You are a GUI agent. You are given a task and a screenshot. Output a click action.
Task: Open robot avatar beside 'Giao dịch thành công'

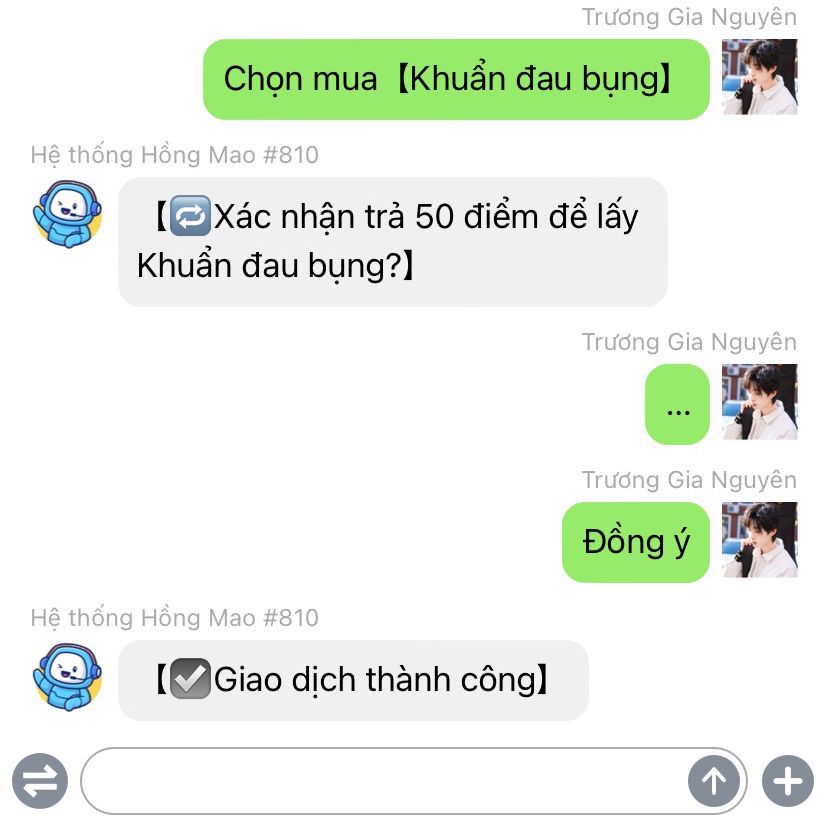(67, 677)
